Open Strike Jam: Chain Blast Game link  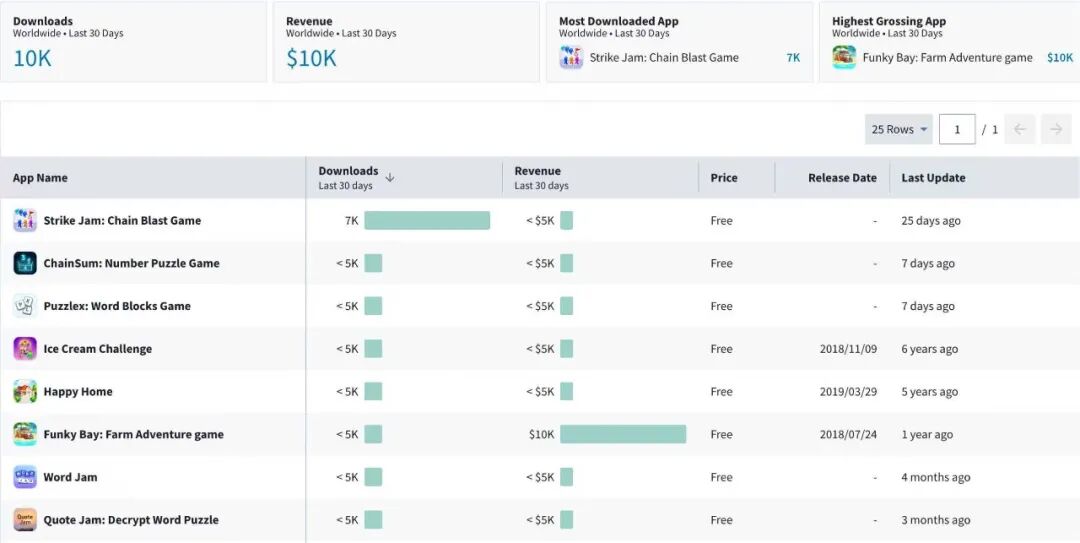point(122,221)
